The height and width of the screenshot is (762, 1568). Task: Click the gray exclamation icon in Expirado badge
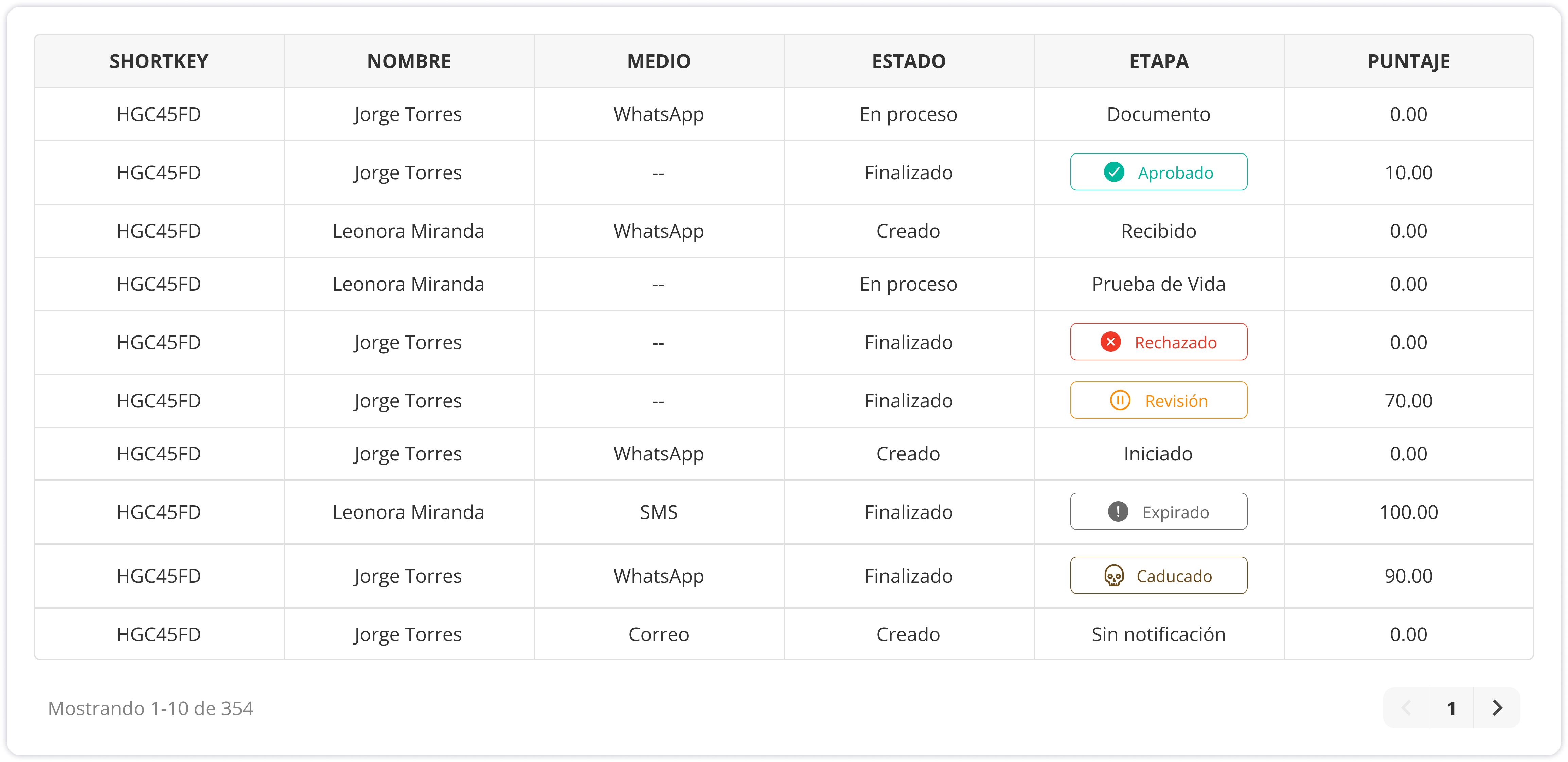1118,512
